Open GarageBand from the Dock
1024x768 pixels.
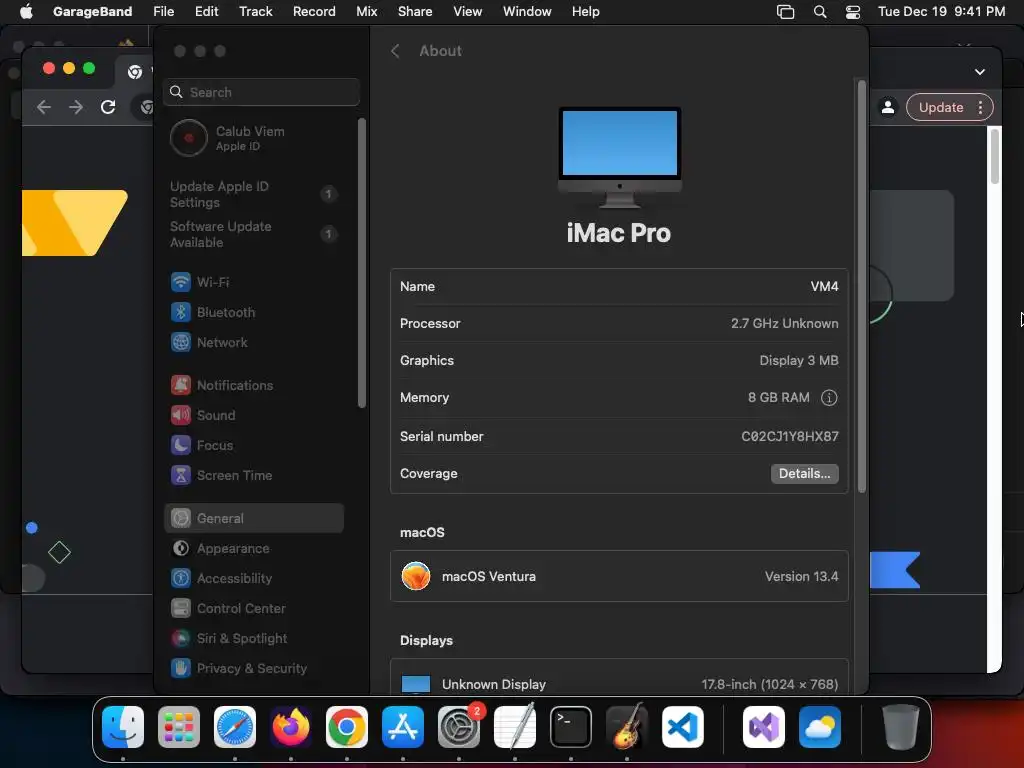click(627, 727)
